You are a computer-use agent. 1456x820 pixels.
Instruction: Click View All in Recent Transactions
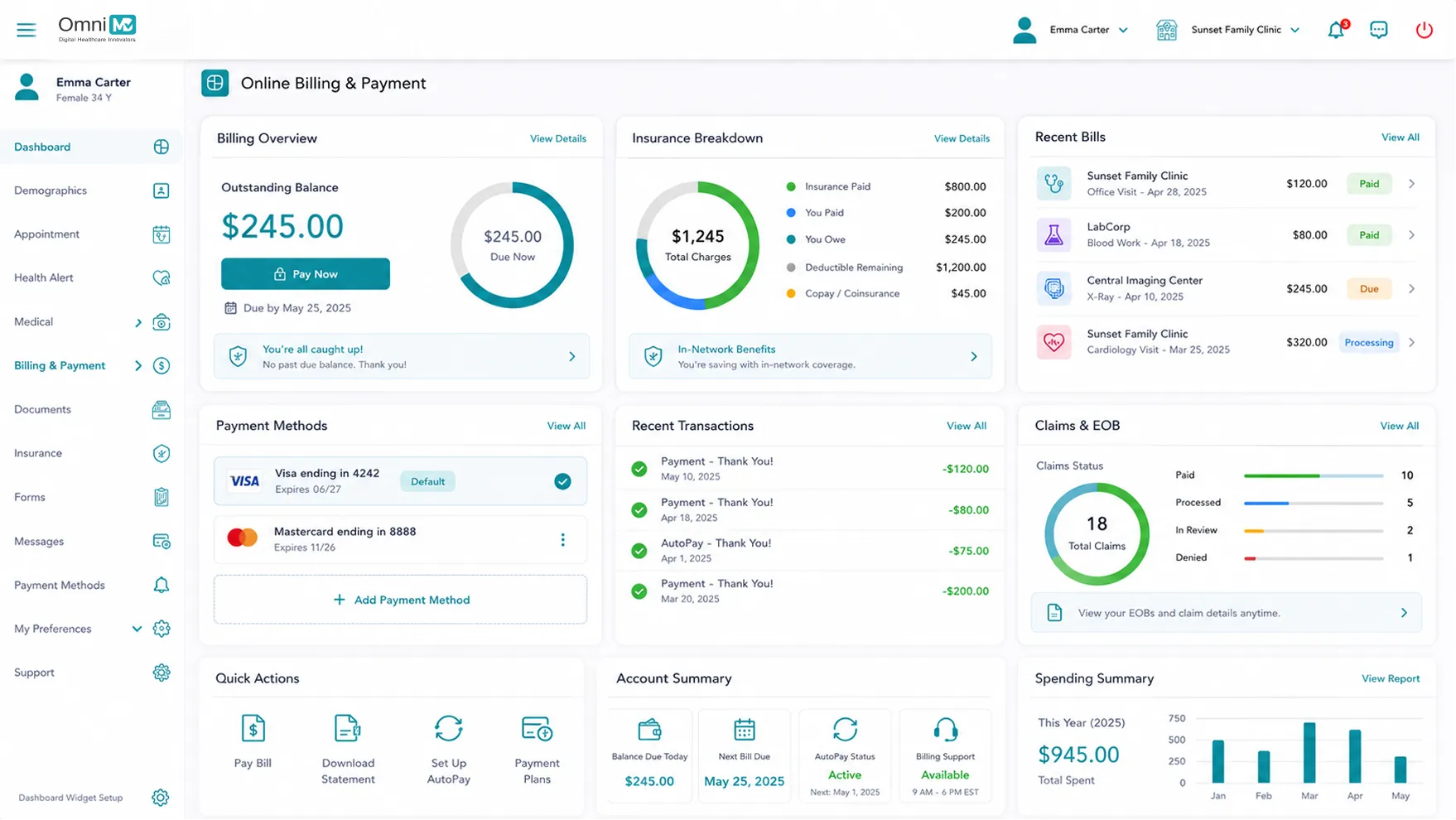tap(967, 427)
